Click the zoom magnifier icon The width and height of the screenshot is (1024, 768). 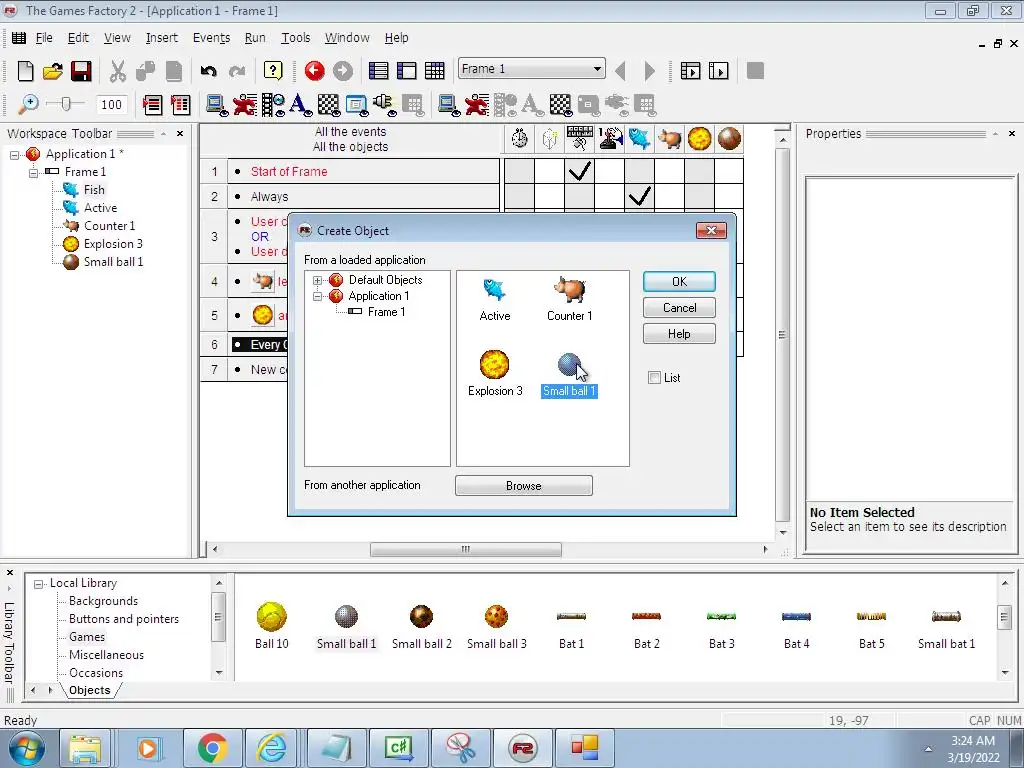tap(27, 104)
